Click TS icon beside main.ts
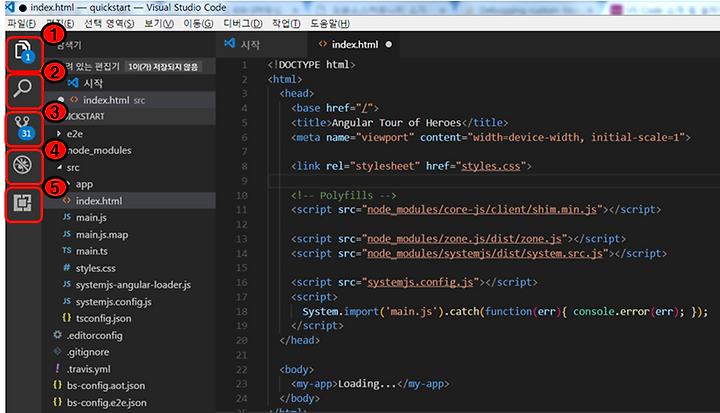Image resolution: width=720 pixels, height=413 pixels. (67, 250)
